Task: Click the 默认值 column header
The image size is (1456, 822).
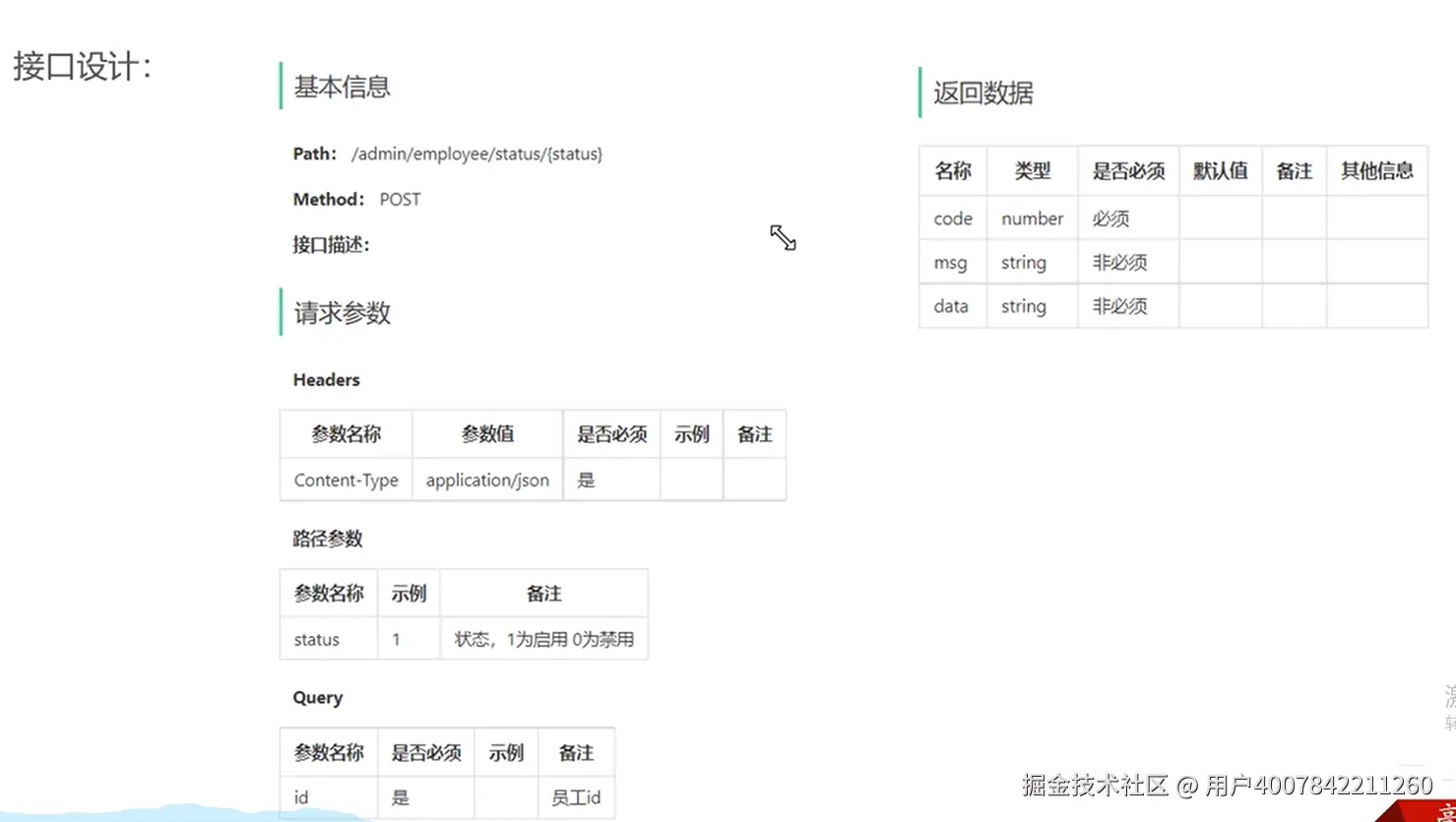Action: 1220,171
